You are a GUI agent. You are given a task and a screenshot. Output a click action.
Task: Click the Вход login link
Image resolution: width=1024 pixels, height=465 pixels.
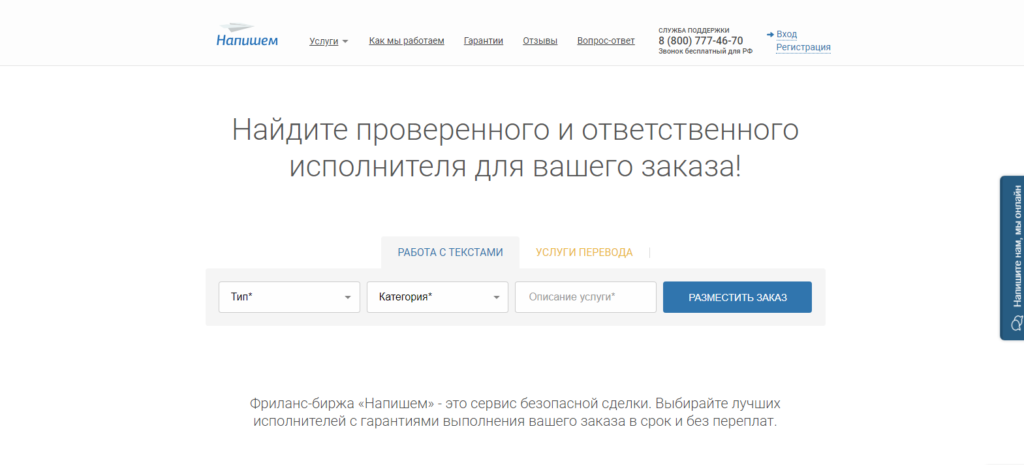(787, 34)
